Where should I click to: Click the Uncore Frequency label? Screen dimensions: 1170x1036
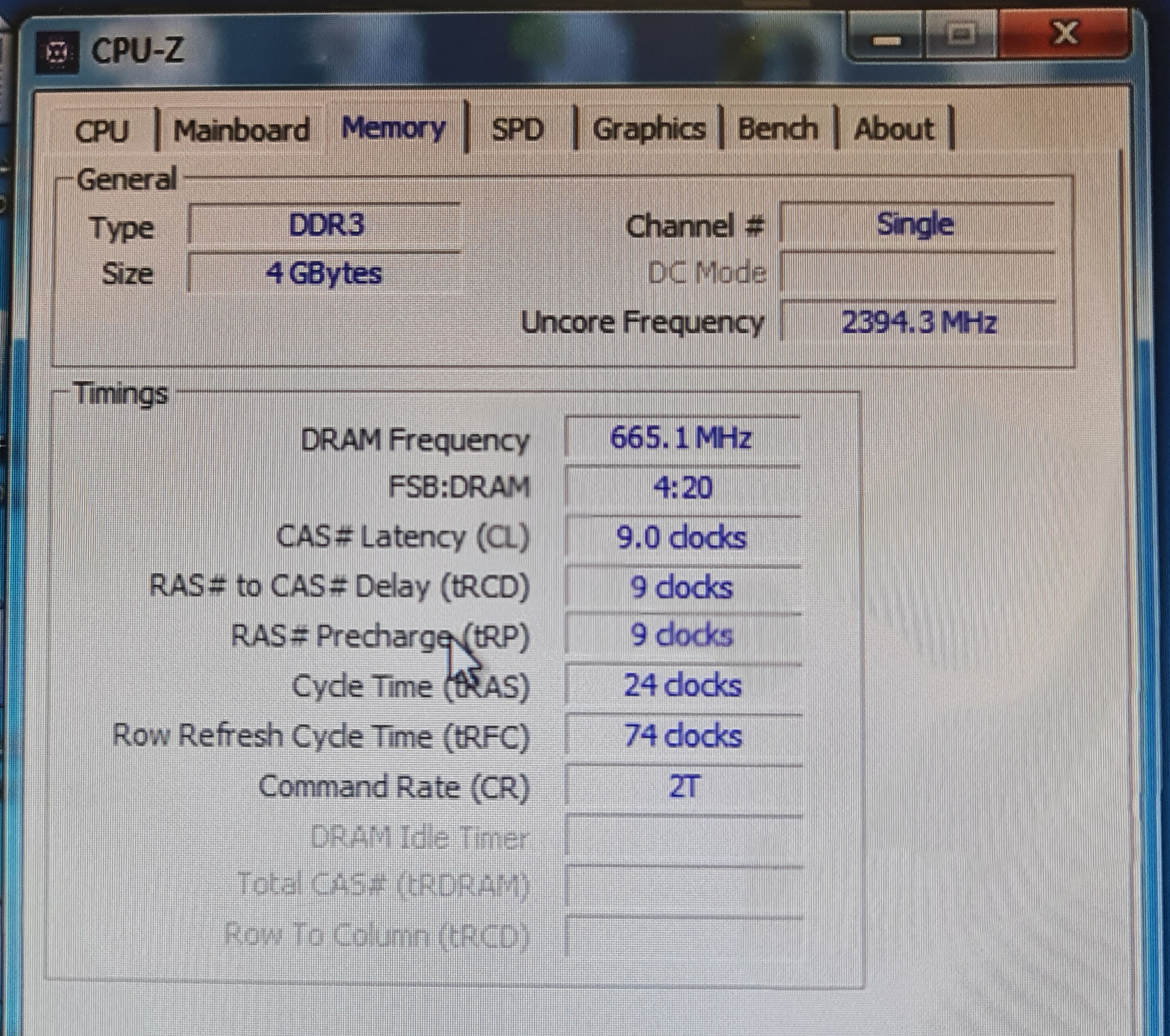click(x=642, y=323)
